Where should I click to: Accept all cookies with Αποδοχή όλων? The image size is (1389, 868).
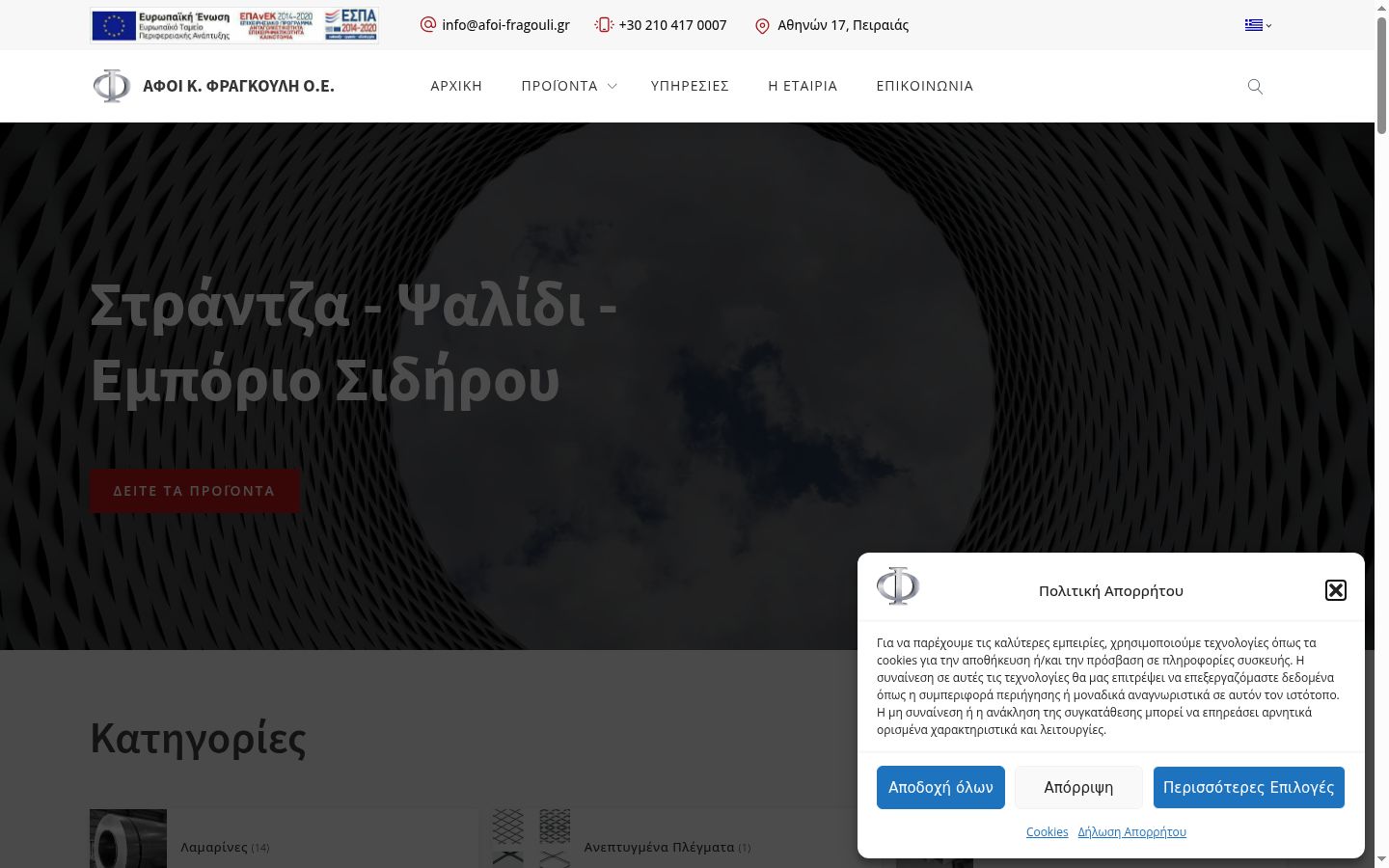(940, 787)
